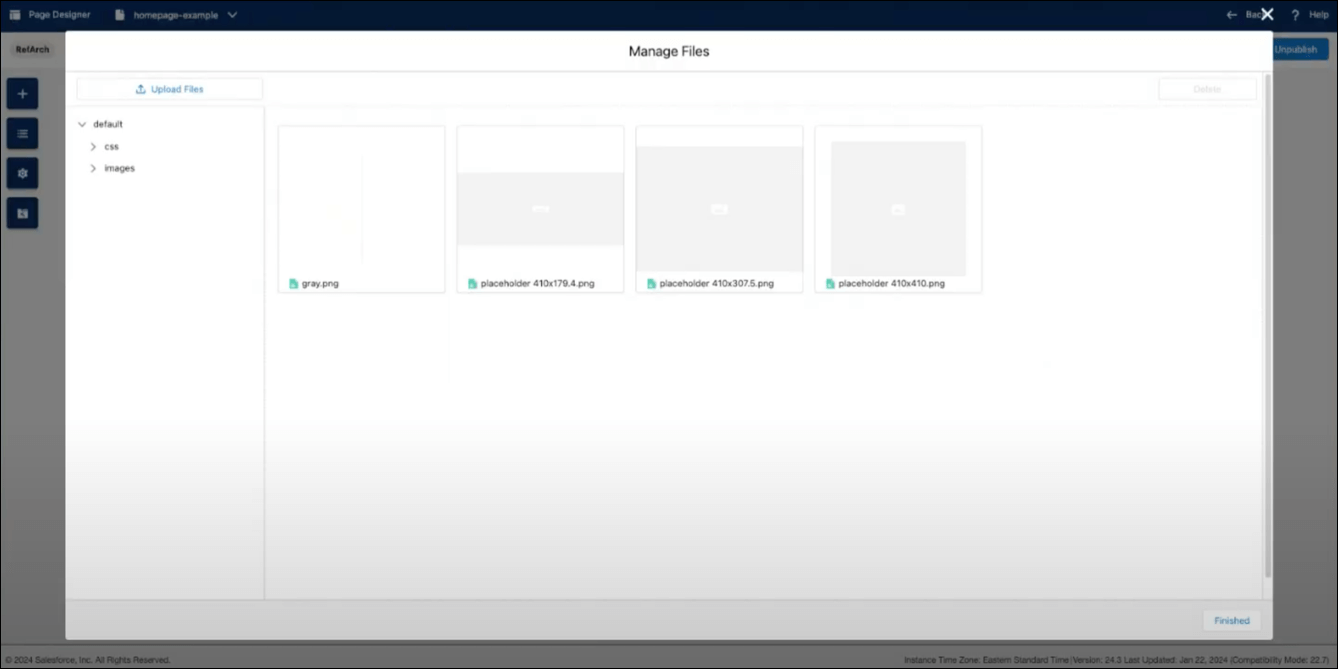Close the Manage Files dialog with X
Screen dimensions: 1338x669
click(x=1267, y=14)
